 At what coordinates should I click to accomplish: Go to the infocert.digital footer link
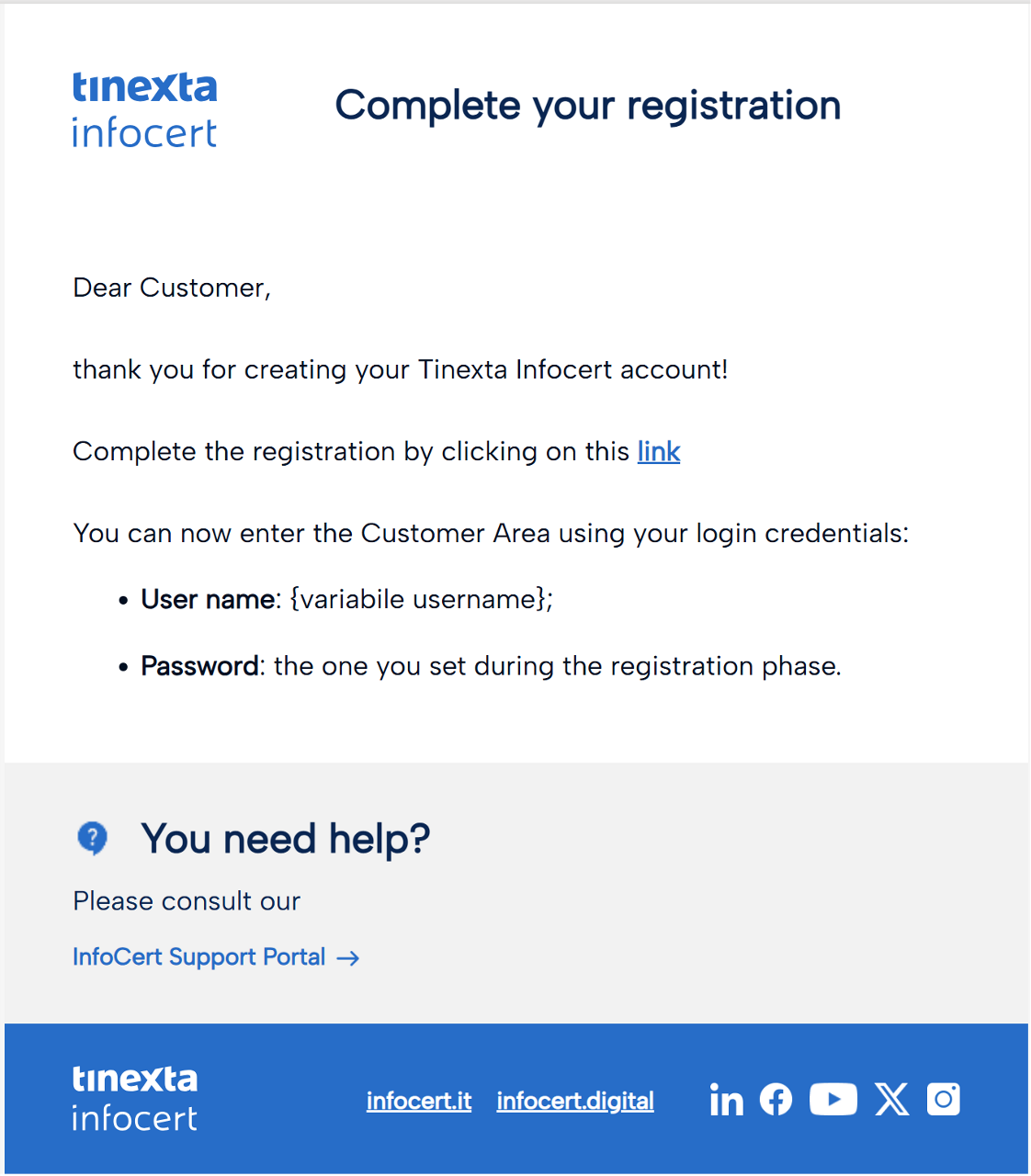[x=575, y=1101]
